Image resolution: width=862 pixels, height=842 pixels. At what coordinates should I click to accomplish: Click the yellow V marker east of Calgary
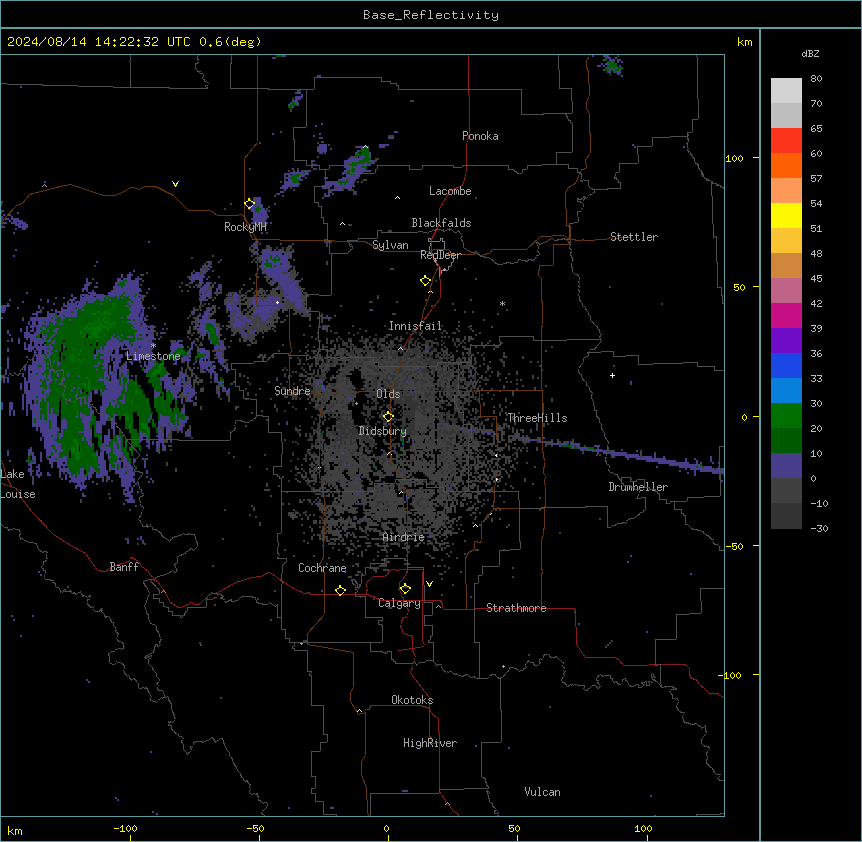429,584
